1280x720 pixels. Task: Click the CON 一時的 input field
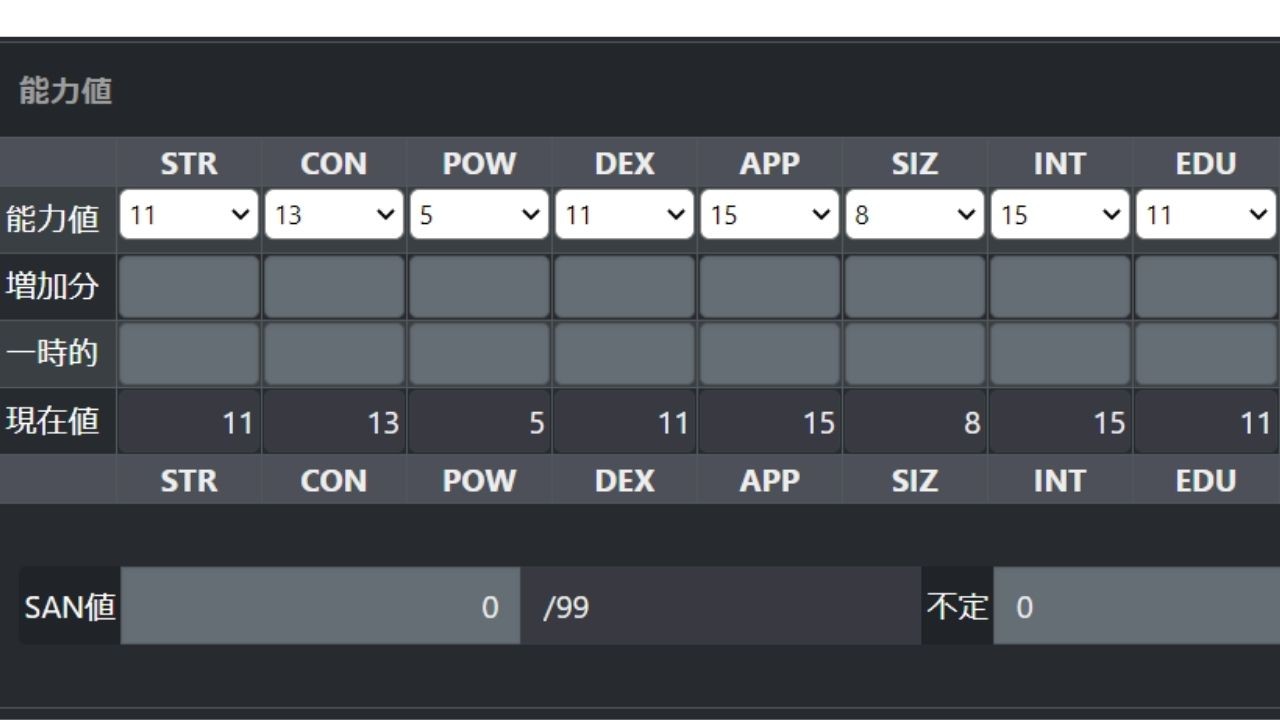(x=334, y=353)
